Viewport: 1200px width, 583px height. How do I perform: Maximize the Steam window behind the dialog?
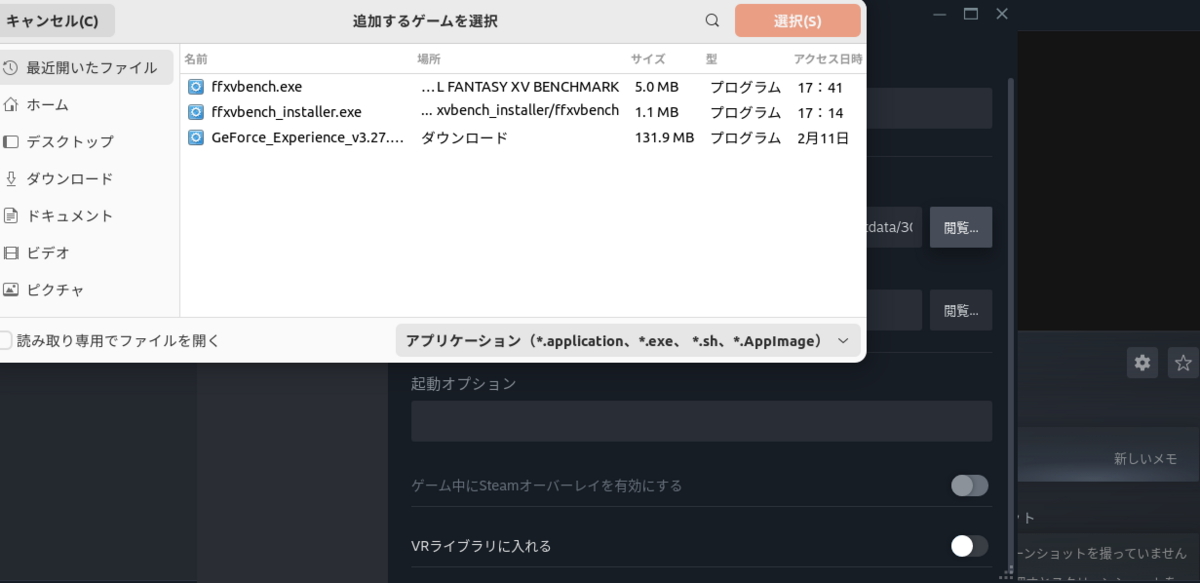click(x=970, y=14)
